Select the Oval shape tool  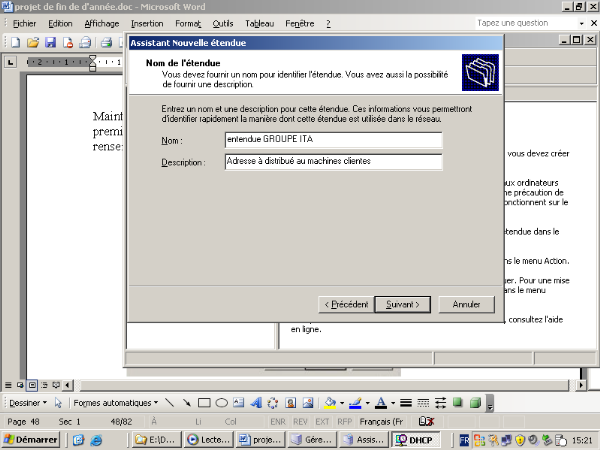pos(222,403)
